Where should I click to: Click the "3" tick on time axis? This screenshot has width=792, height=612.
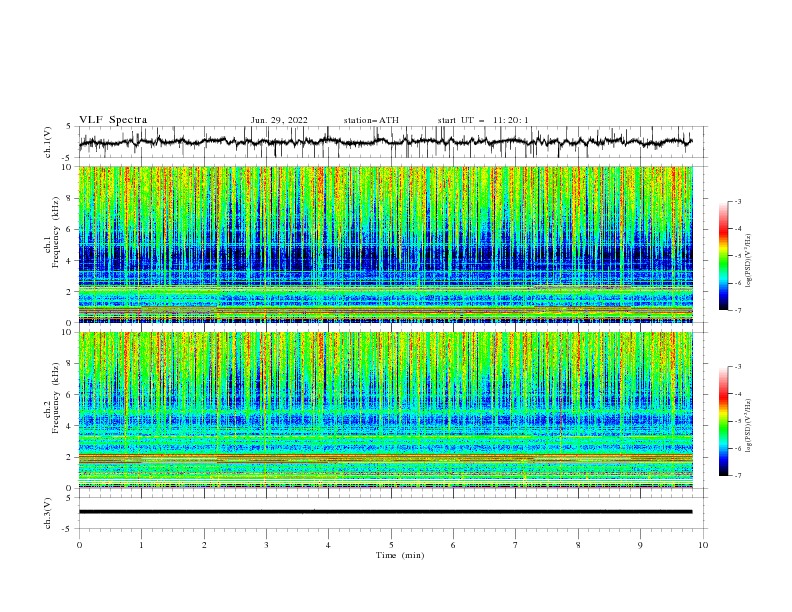(x=266, y=545)
